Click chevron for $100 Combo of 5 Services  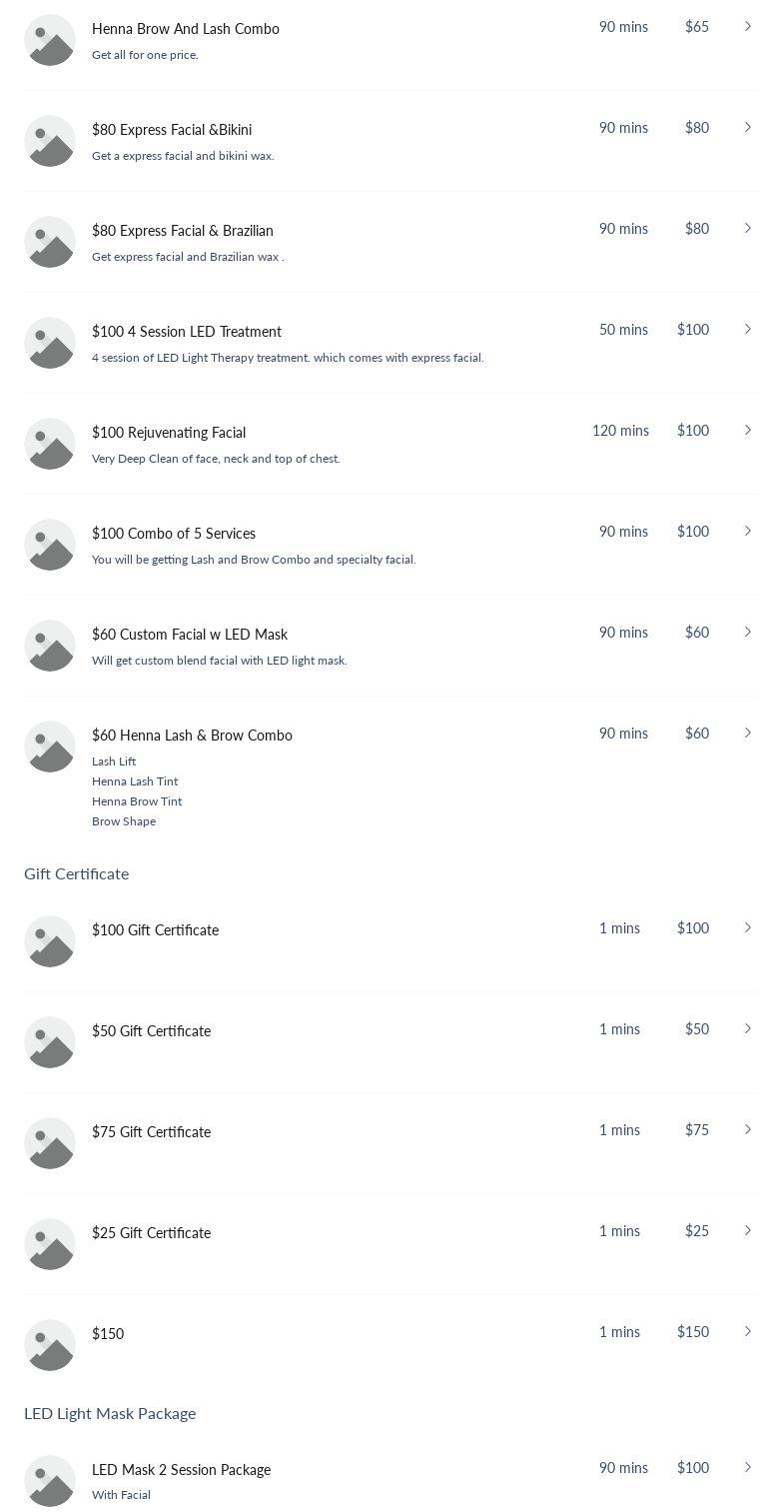[x=747, y=532]
